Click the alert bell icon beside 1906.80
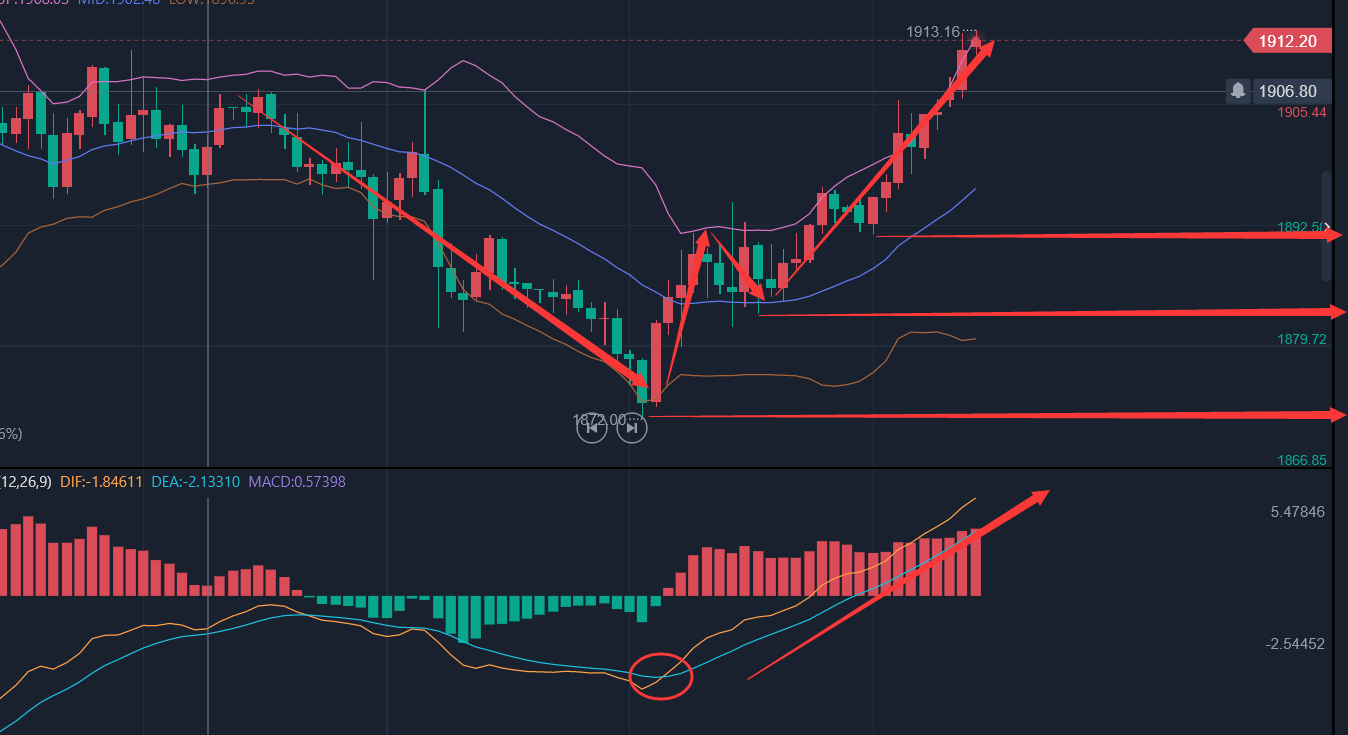 tap(1238, 91)
